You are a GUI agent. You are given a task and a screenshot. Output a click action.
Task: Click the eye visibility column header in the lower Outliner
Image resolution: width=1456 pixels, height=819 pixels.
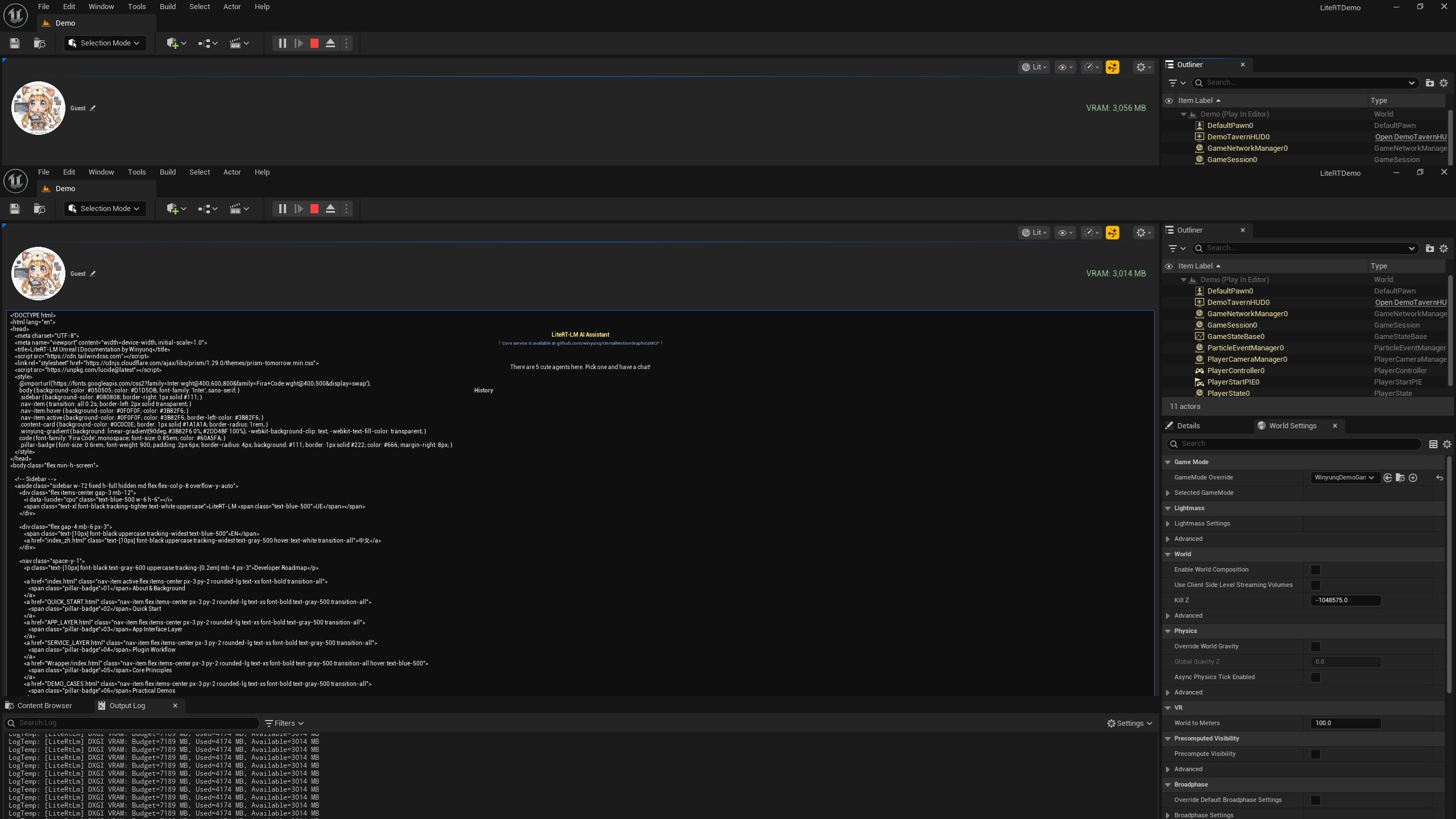click(x=1169, y=266)
